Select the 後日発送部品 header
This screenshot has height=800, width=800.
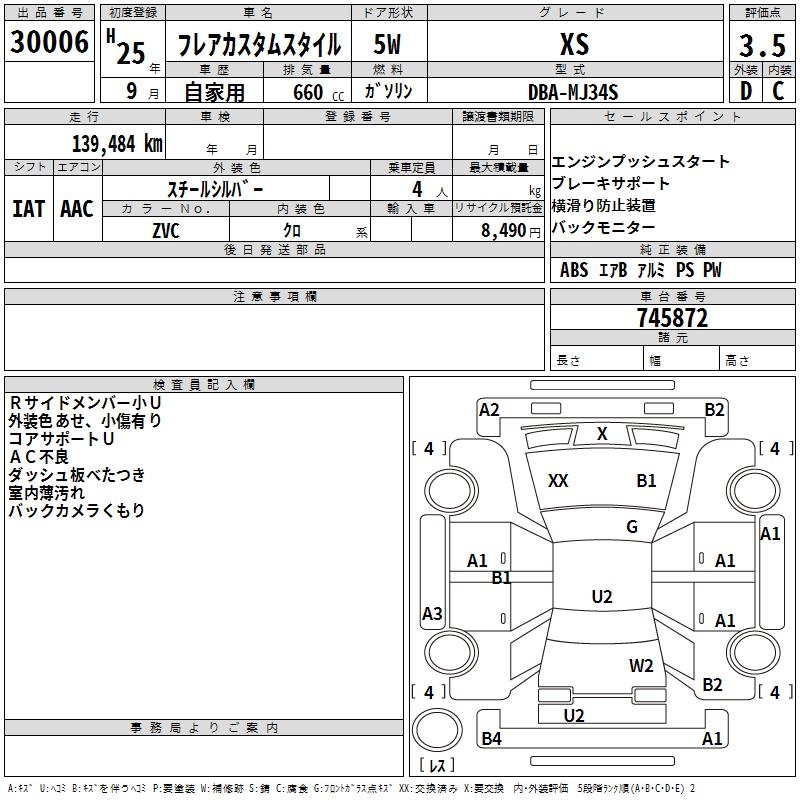274,249
